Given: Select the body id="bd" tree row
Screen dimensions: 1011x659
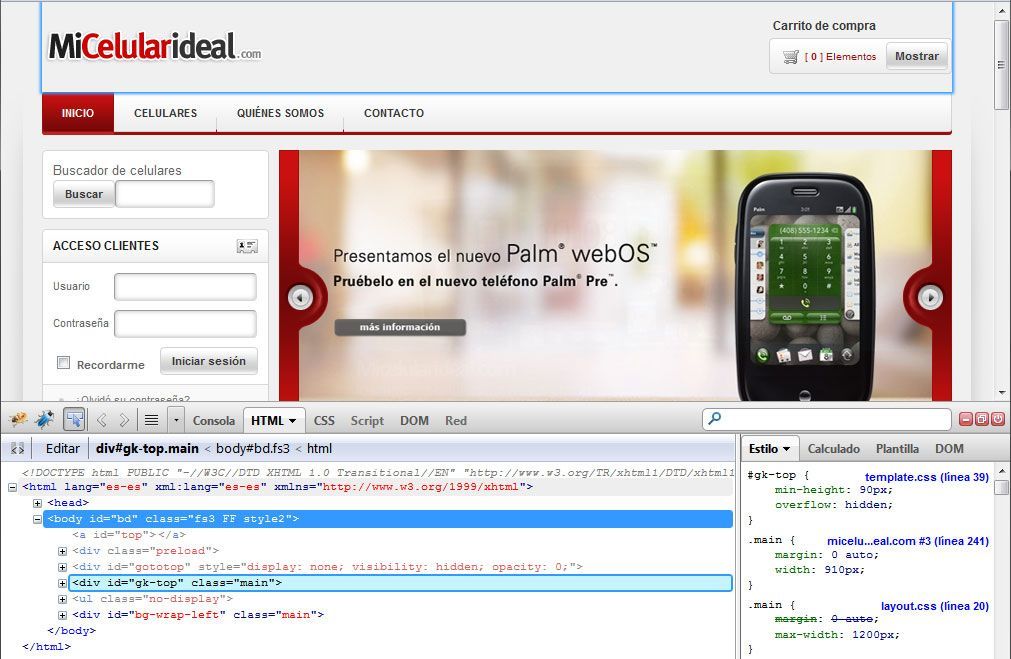Looking at the screenshot, I should (388, 519).
